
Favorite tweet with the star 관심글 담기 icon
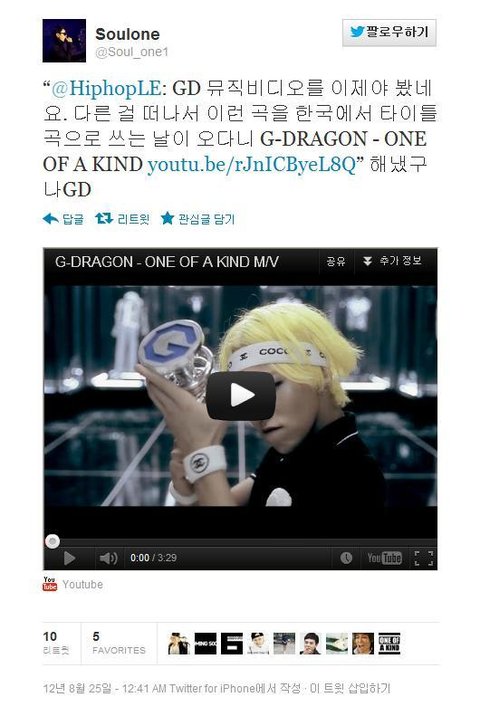point(167,219)
